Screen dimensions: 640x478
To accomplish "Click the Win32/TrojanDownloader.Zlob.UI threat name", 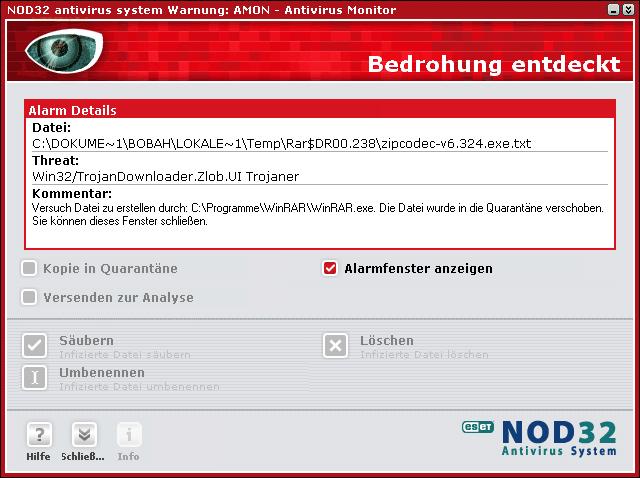I will [x=166, y=176].
